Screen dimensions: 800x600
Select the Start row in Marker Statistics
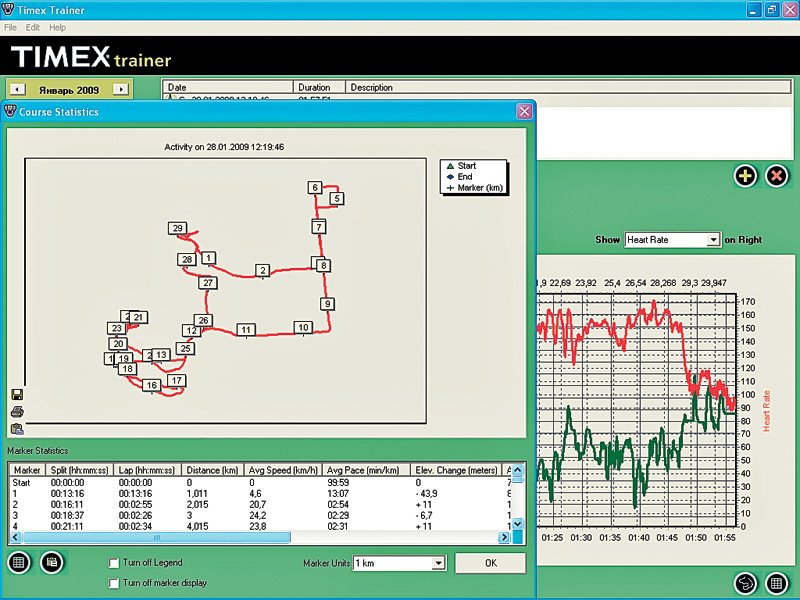pyautogui.click(x=260, y=483)
